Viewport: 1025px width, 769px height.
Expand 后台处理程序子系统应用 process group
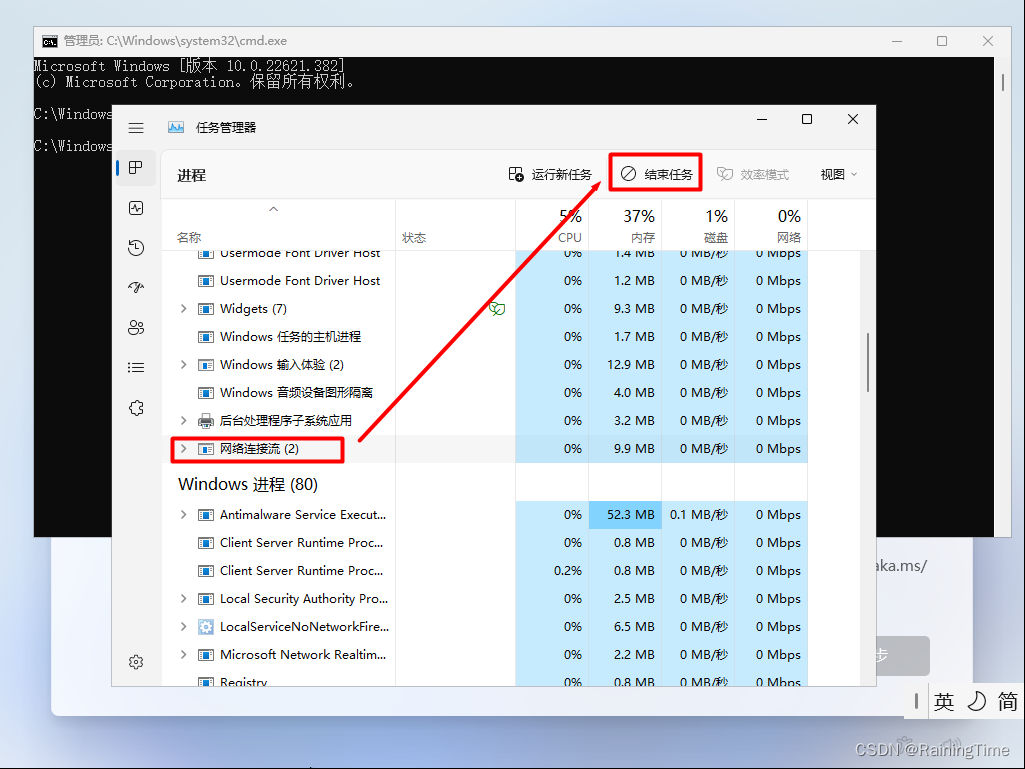click(x=184, y=420)
